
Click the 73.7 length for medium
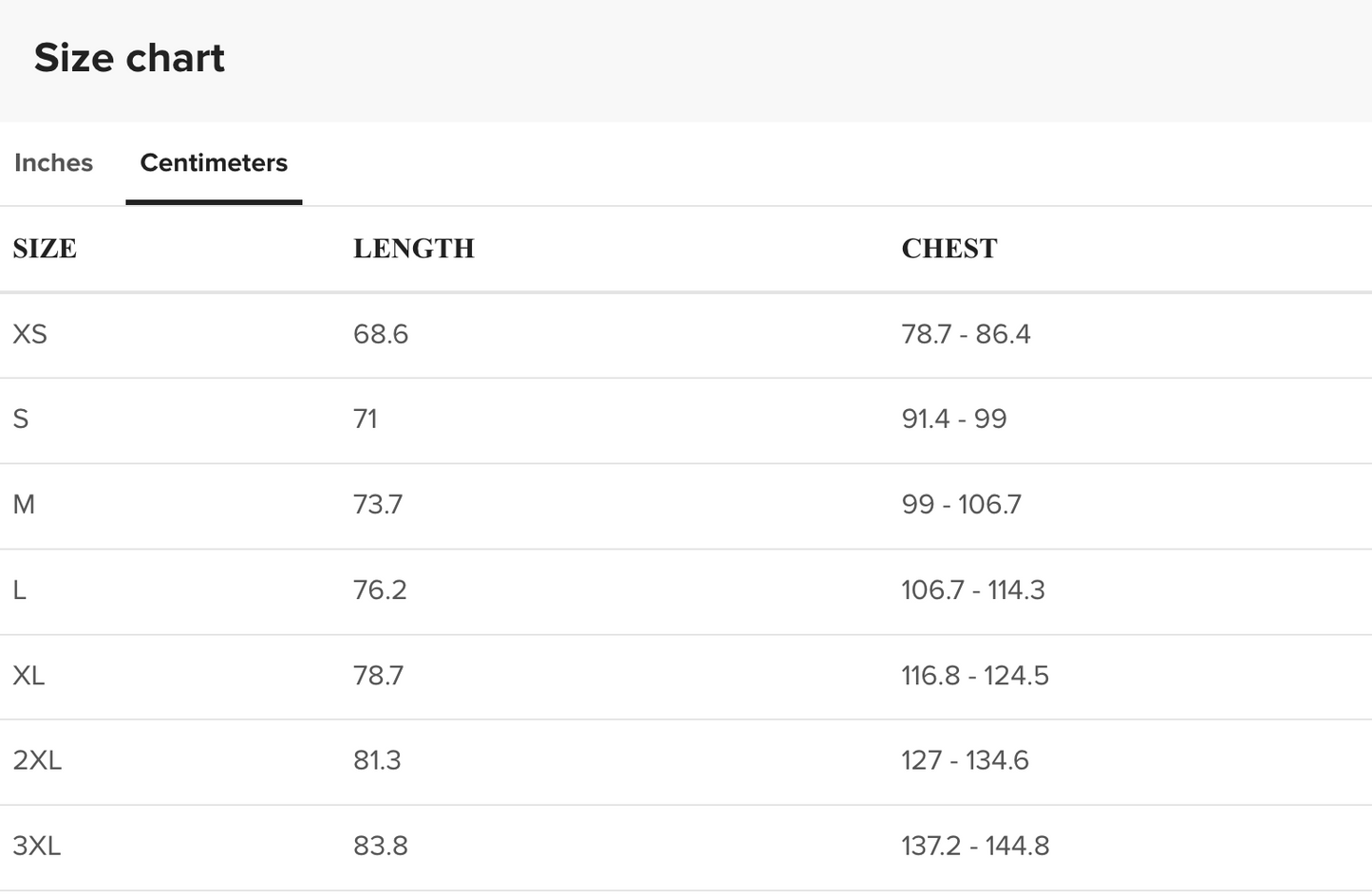378,505
